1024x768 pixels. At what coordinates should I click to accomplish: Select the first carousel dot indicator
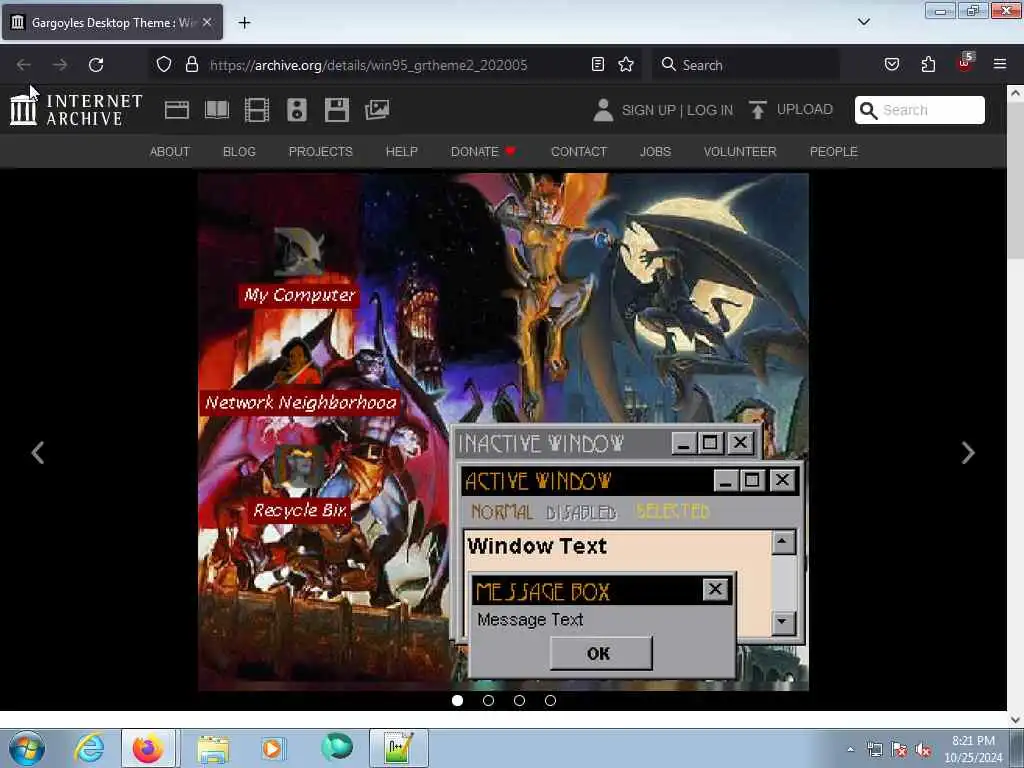(x=457, y=700)
